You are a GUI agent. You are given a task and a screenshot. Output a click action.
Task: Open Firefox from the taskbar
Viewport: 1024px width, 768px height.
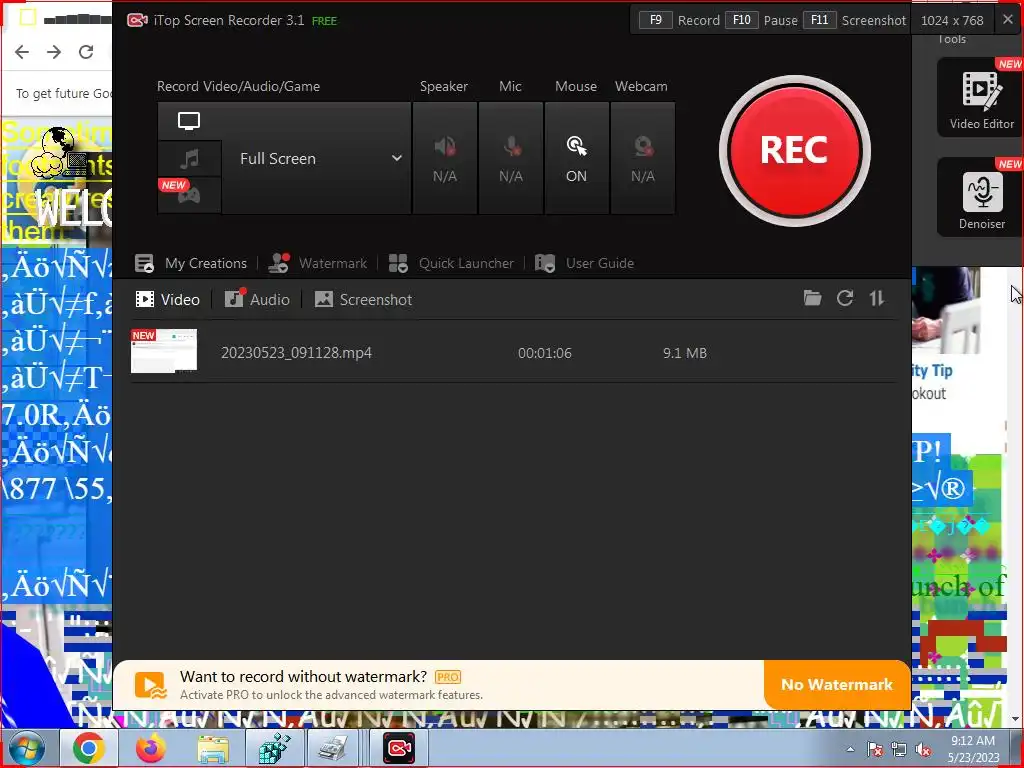(150, 748)
